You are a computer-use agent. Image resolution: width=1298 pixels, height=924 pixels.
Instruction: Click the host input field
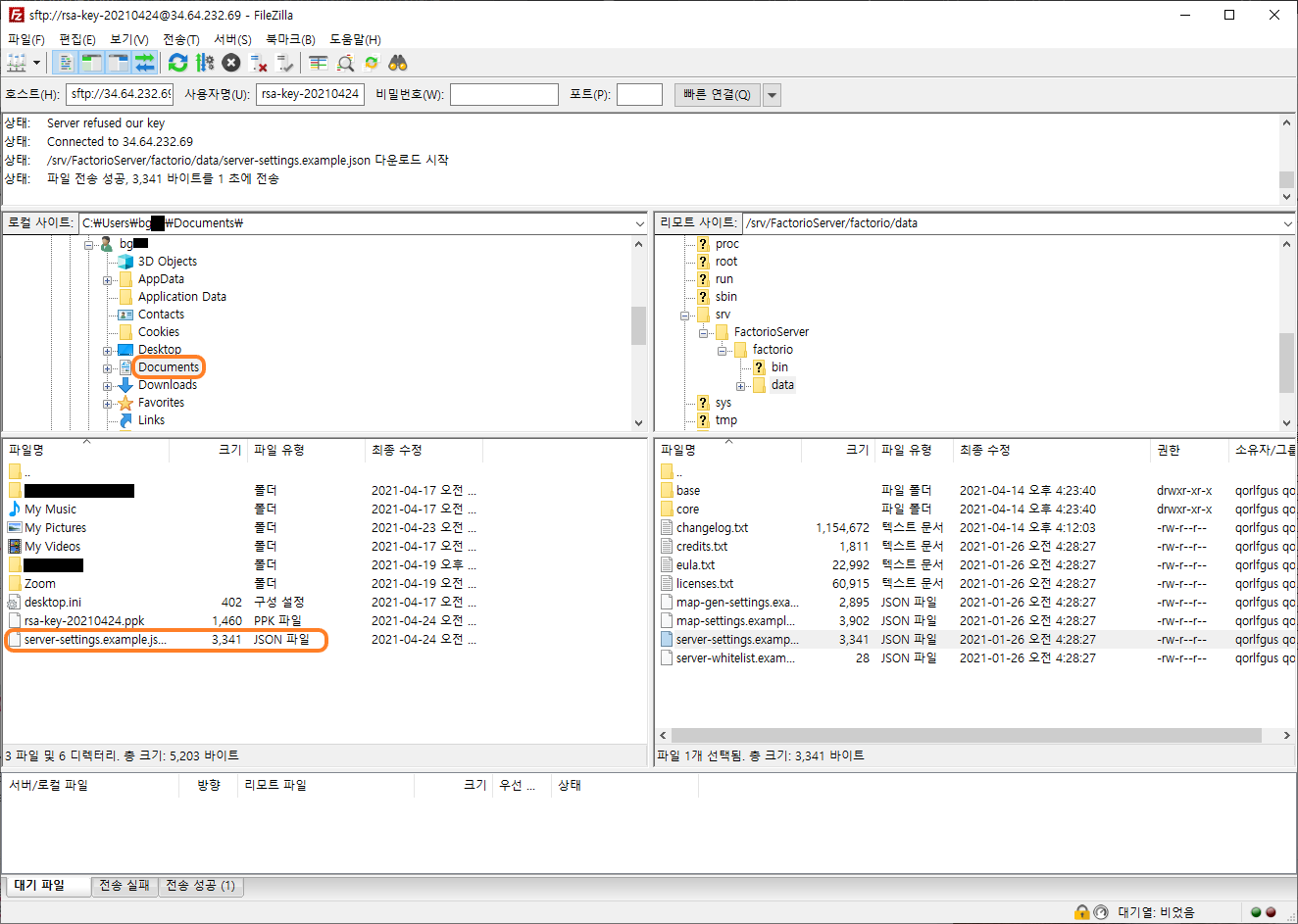[x=120, y=94]
